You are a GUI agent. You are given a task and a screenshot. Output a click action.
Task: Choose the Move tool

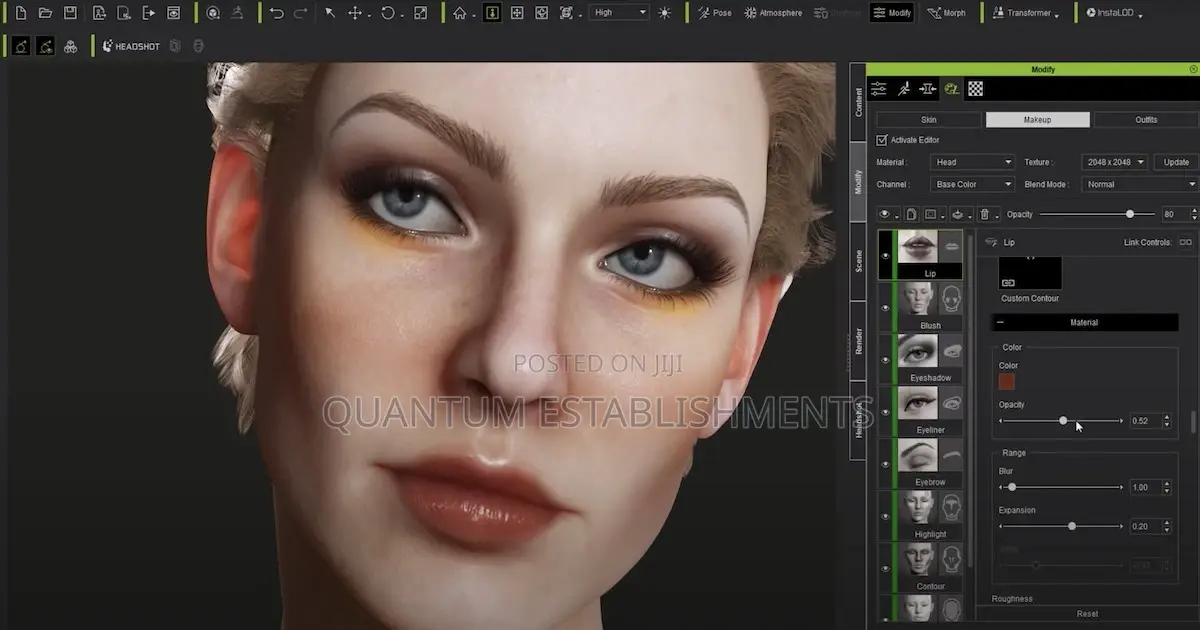click(355, 13)
